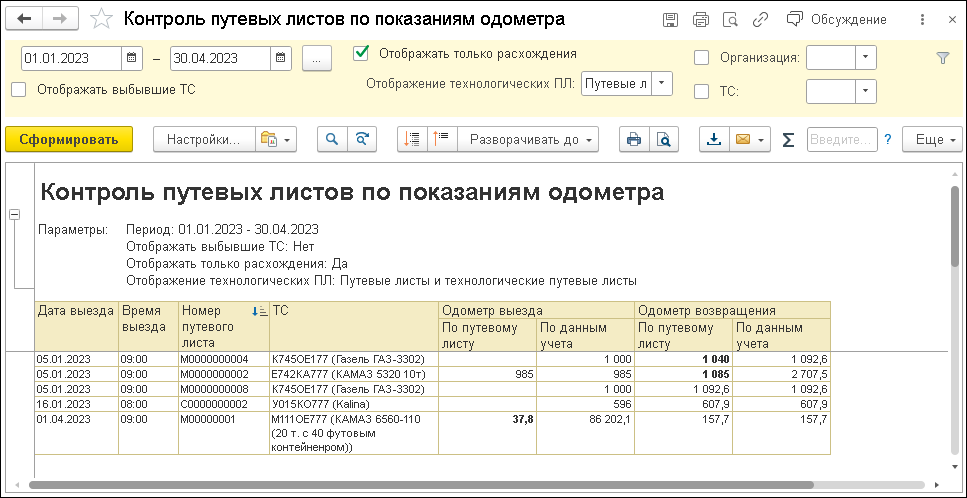The image size is (967, 498).
Task: Click vehicle Е742КА777 (КАМАЗ 5320 10т) cell
Action: pos(354,374)
